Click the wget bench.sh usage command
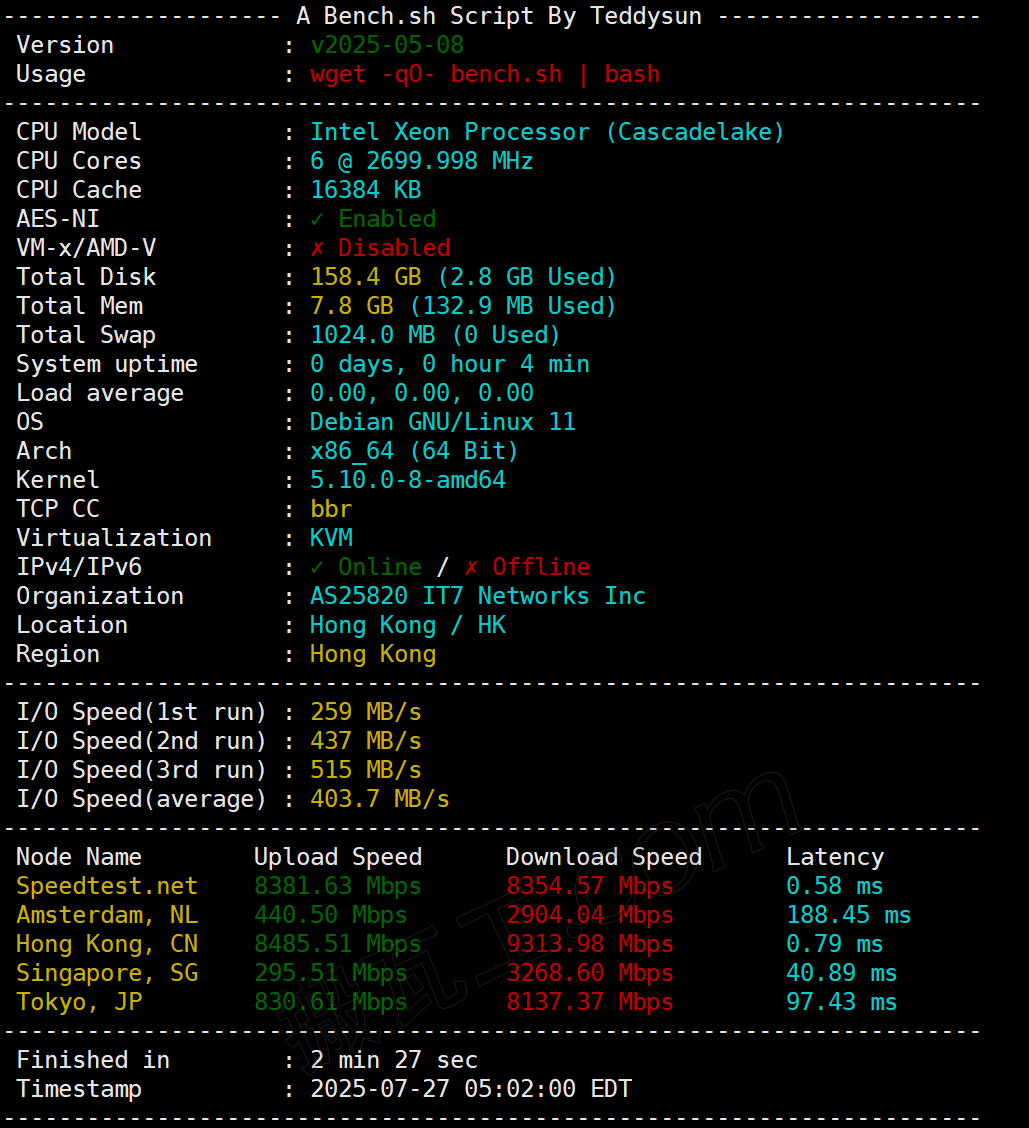Viewport: 1029px width, 1128px height. [485, 74]
